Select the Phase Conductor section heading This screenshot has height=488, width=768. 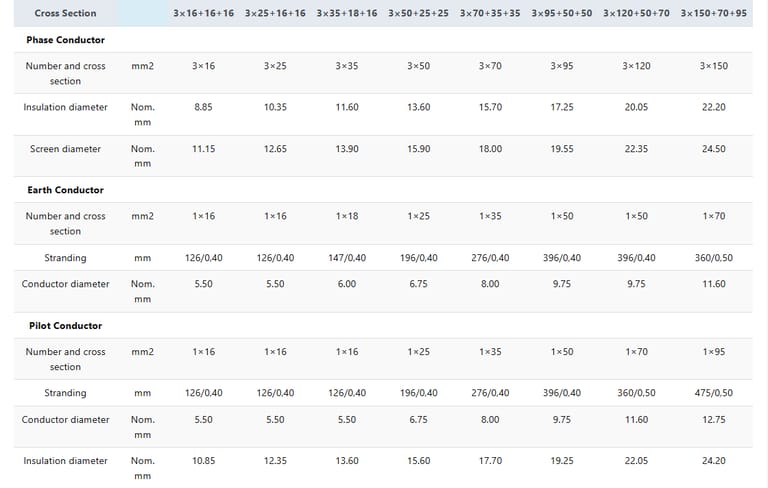(x=65, y=40)
